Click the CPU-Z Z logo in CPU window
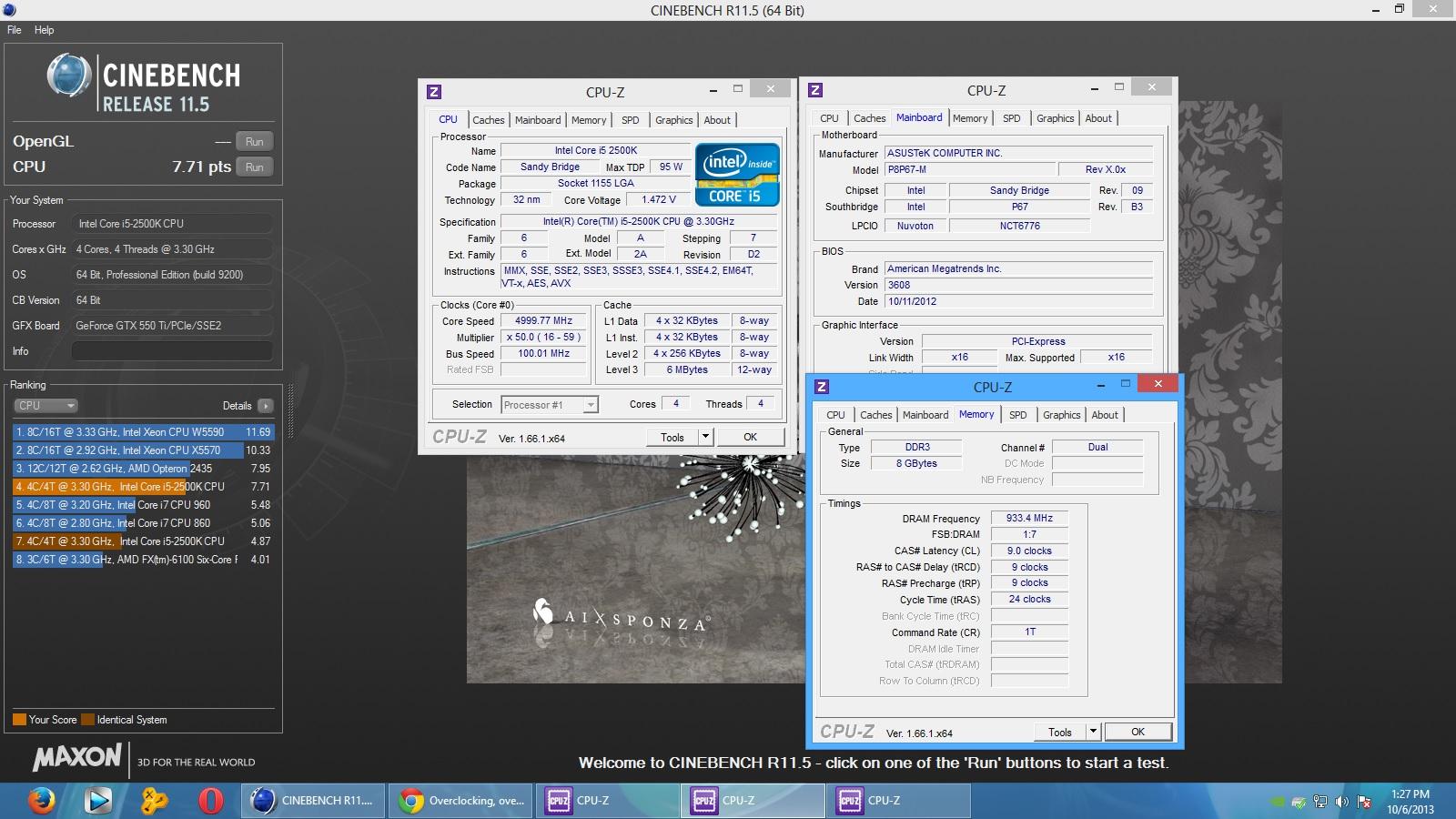Image resolution: width=1456 pixels, height=819 pixels. [x=434, y=92]
